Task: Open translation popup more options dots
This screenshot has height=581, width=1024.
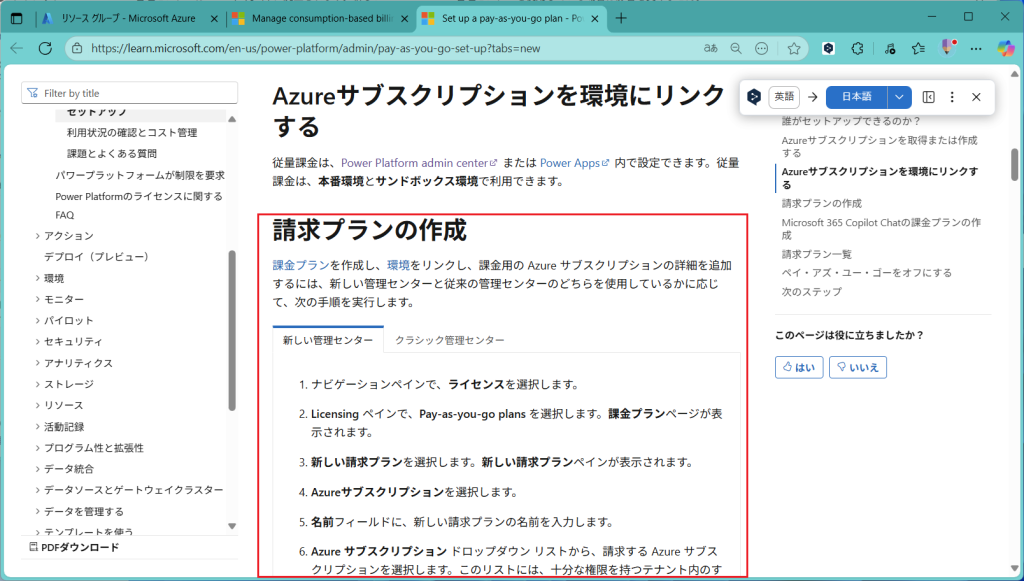Action: (952, 97)
